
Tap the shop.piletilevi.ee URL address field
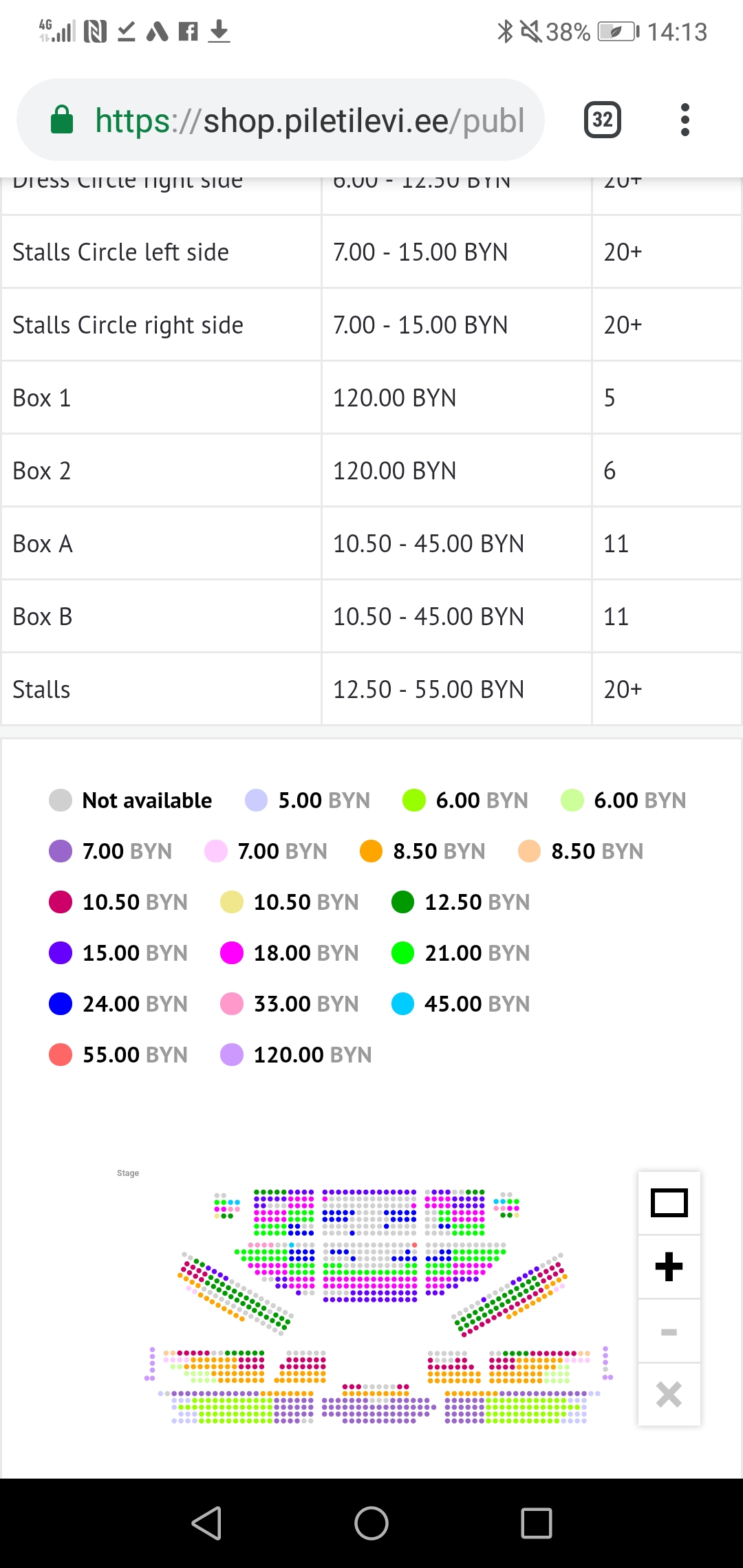(310, 120)
